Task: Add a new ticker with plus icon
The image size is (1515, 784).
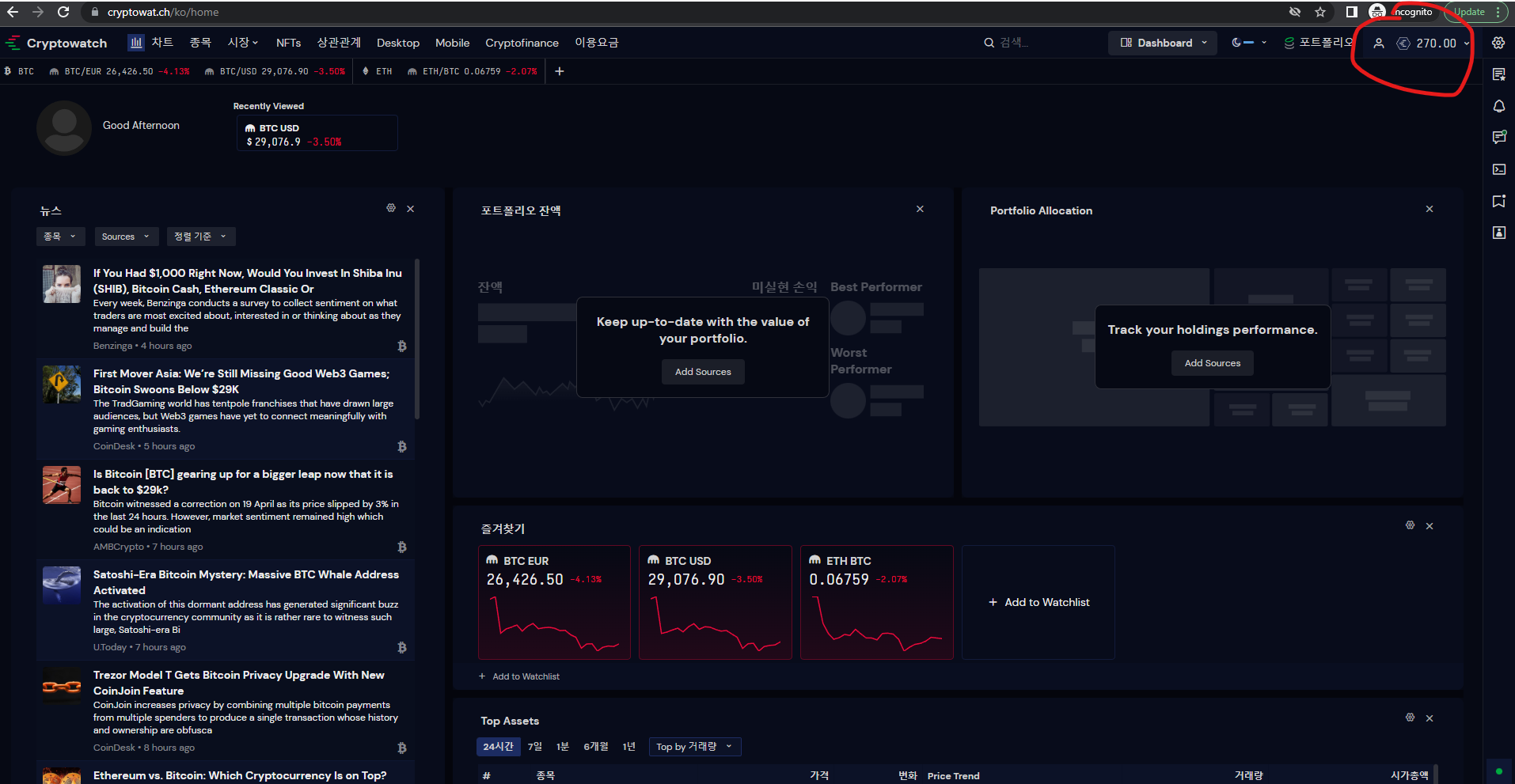Action: [x=560, y=71]
